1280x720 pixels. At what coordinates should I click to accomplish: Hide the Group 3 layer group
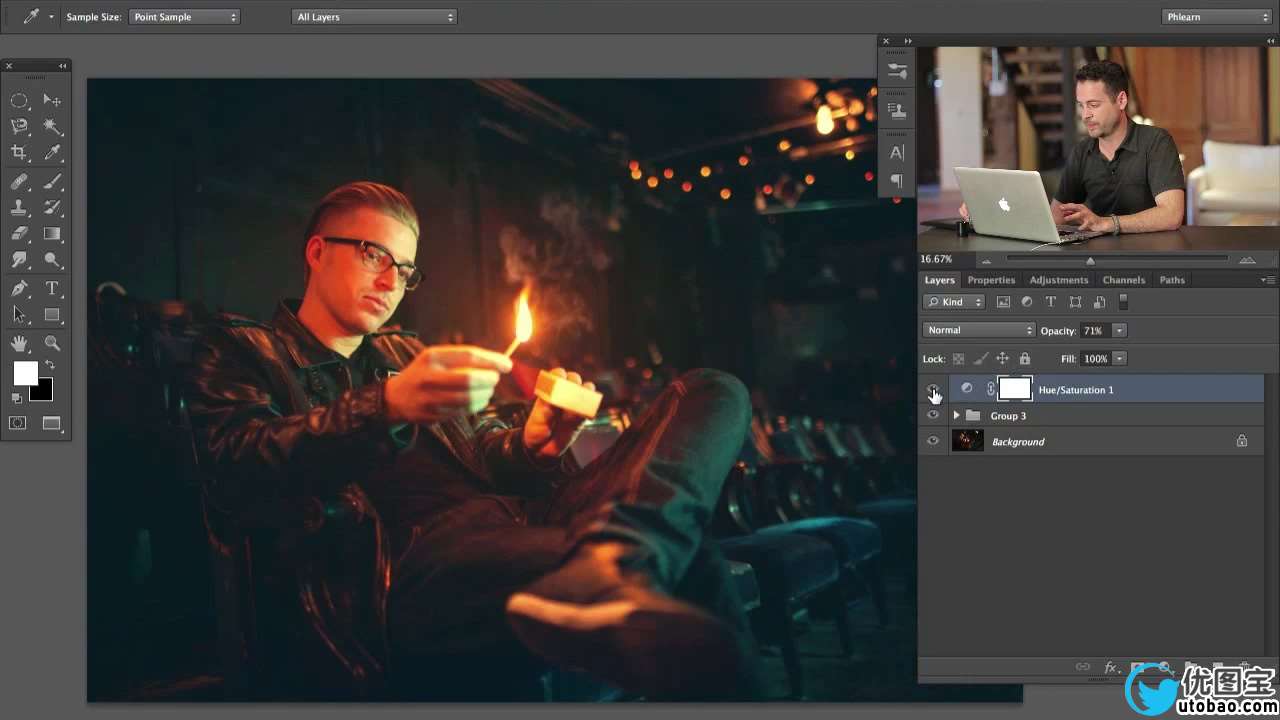coord(933,415)
